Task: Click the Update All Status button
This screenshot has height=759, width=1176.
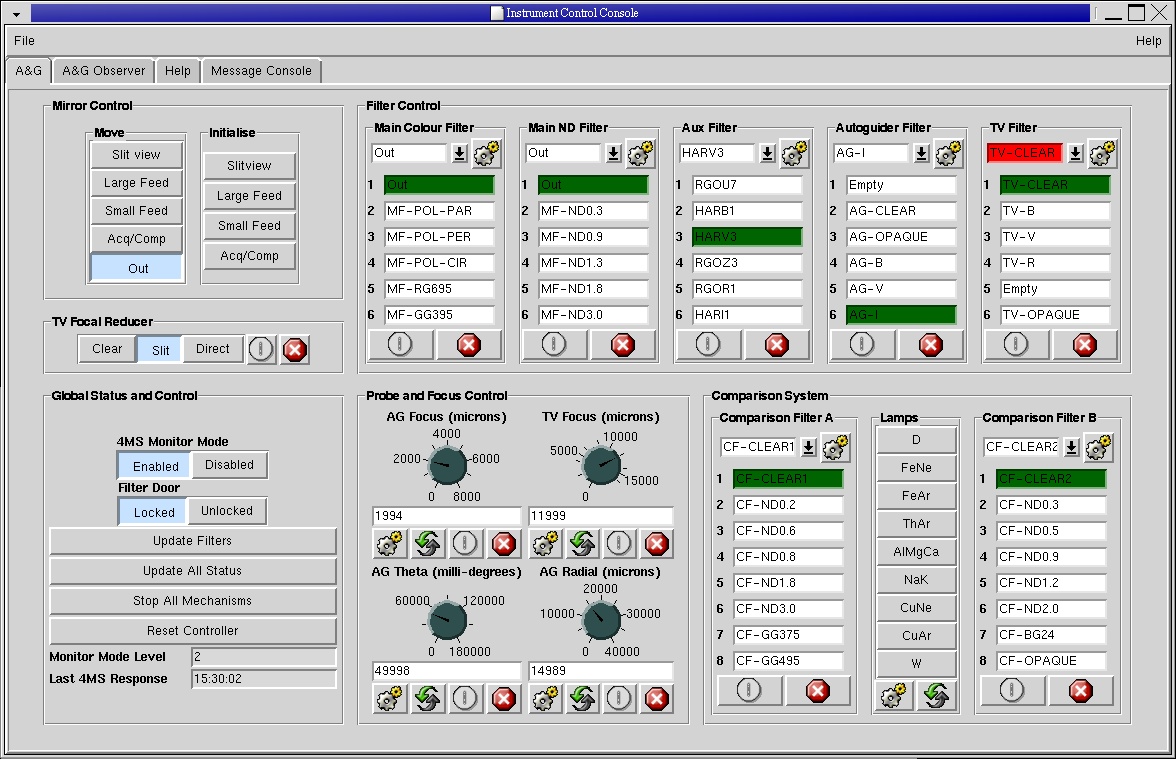Action: (193, 571)
